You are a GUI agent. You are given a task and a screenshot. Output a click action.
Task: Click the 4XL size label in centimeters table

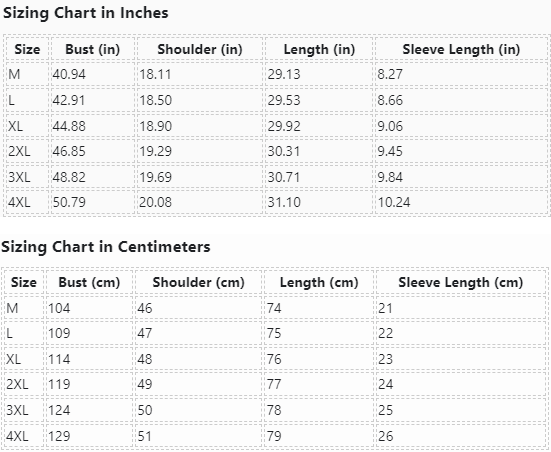[17, 436]
